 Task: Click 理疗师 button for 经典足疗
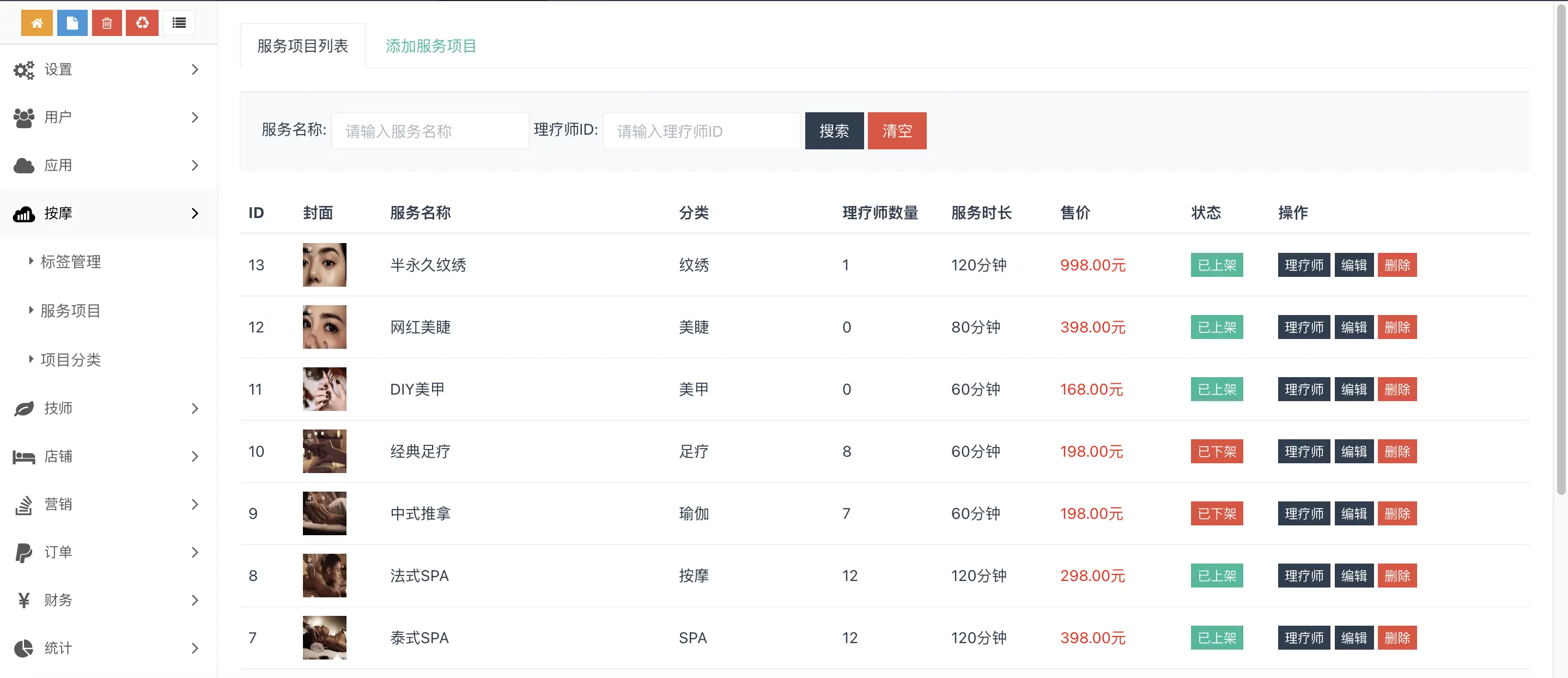point(1304,451)
